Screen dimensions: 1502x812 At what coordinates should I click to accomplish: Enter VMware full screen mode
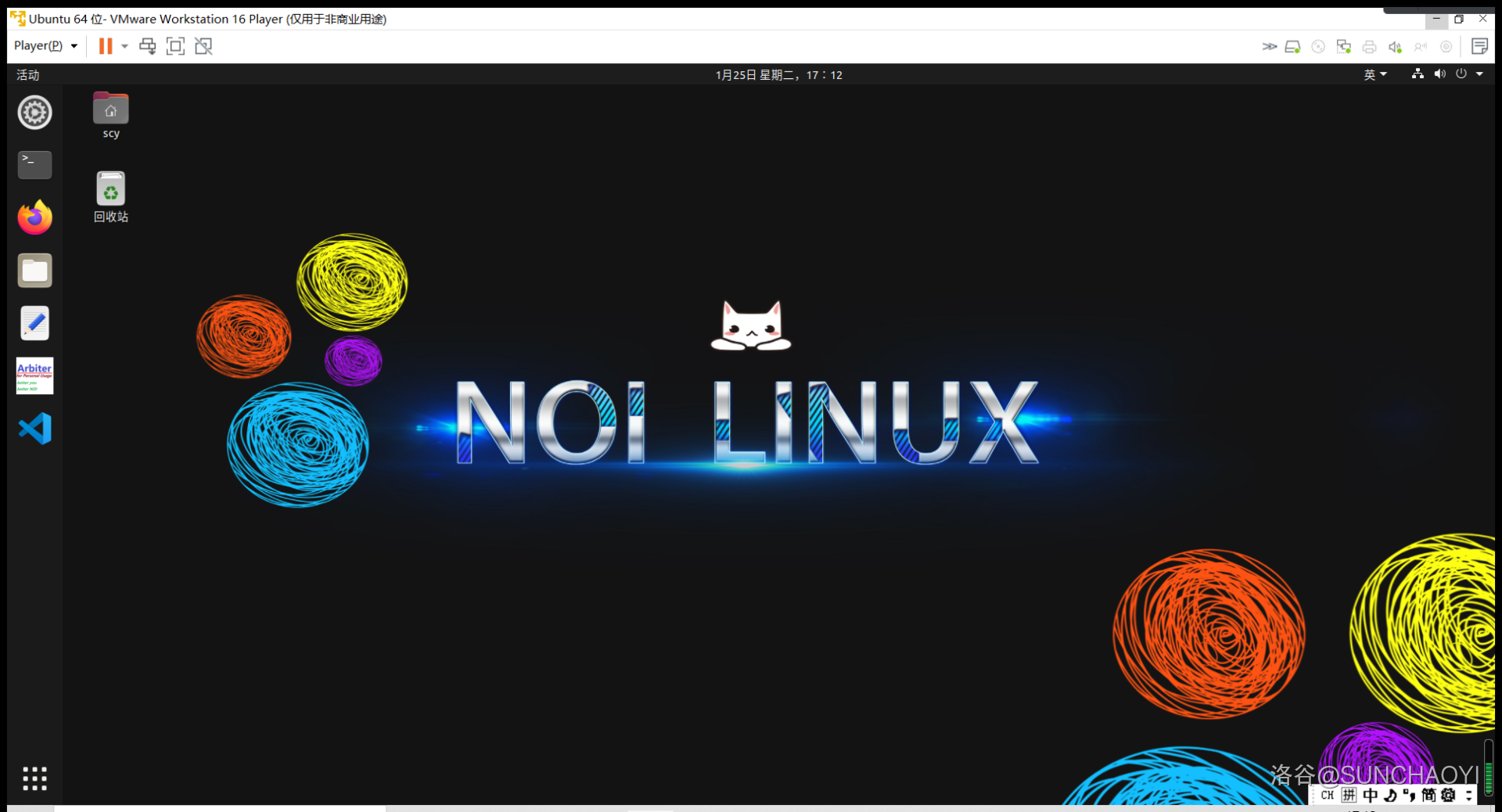tap(175, 46)
